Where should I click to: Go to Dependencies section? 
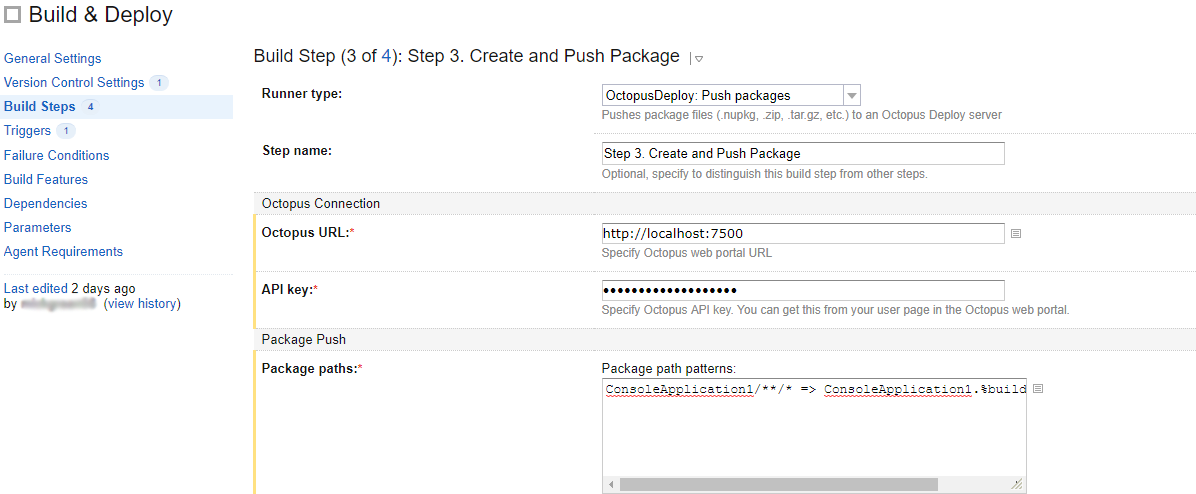[46, 204]
